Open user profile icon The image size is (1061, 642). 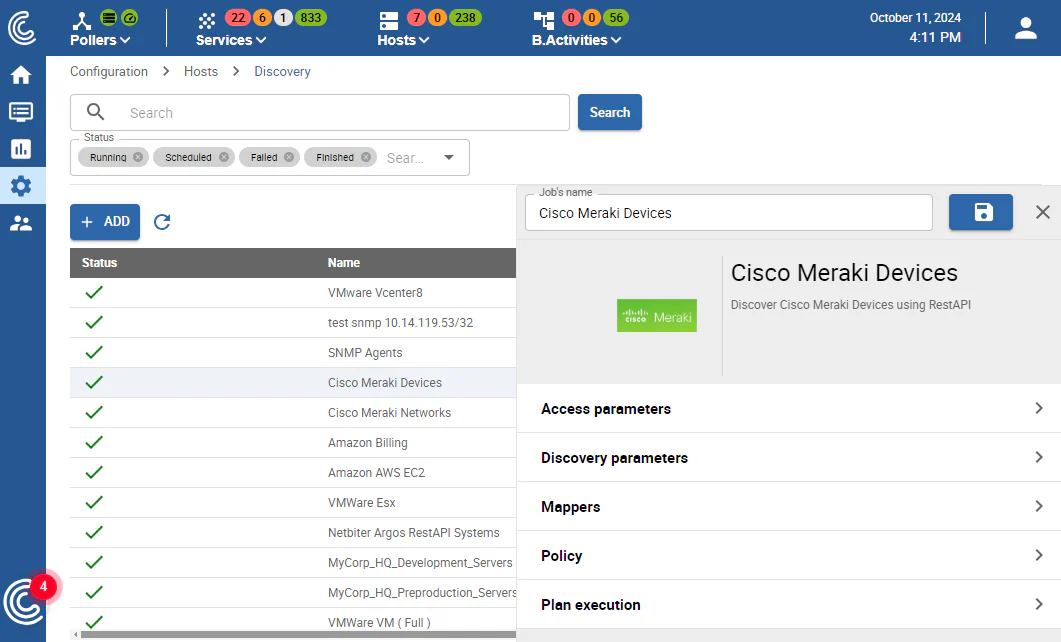1026,28
